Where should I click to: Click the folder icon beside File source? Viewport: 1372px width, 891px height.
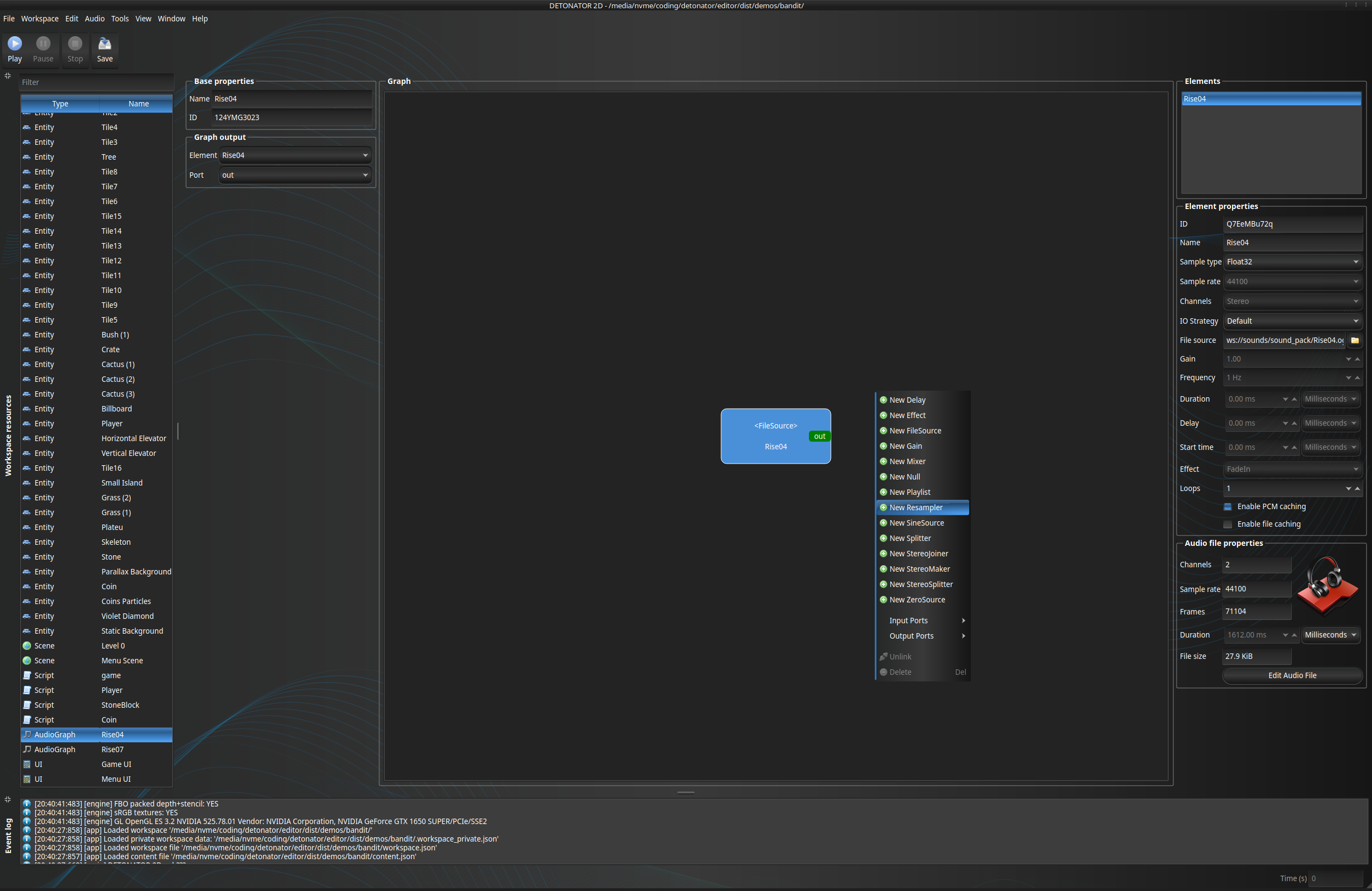pyautogui.click(x=1354, y=340)
